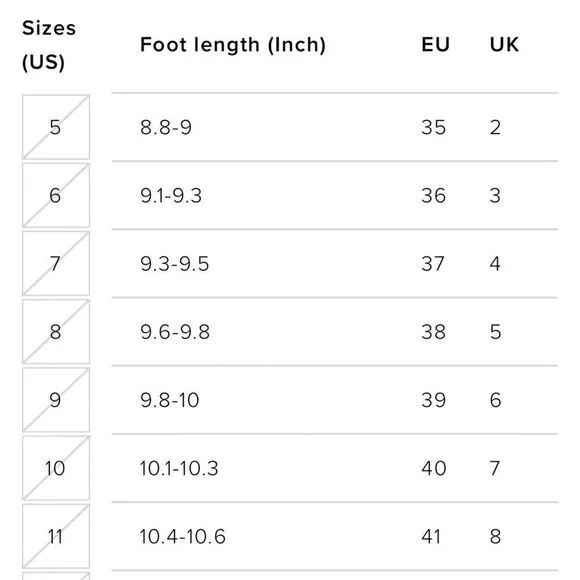Click the Sizes (US) column header

pos(49,45)
